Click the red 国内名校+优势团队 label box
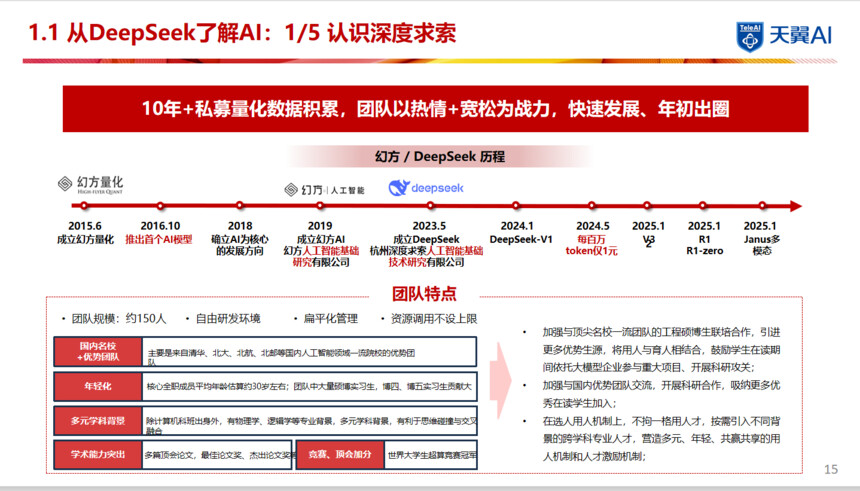 click(98, 352)
